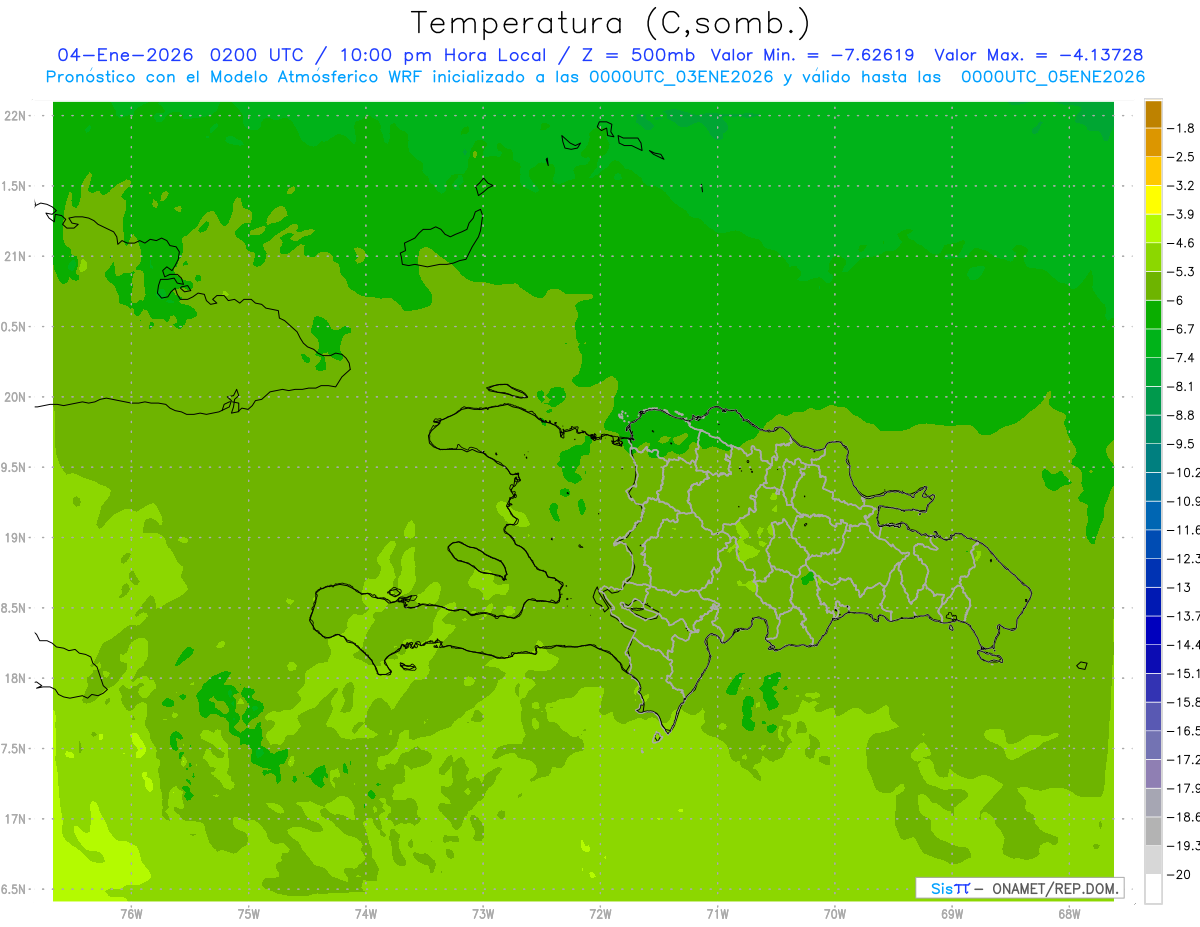
Task: Click the "-7.4" colorbar value
Action: (x=1181, y=358)
